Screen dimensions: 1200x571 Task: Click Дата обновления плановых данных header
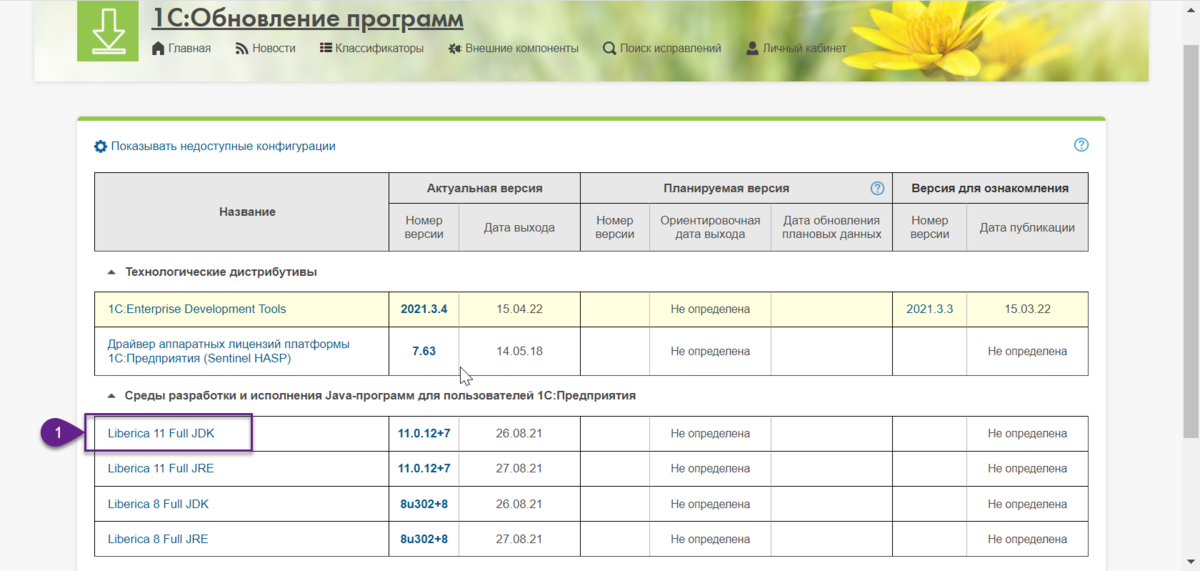coord(831,227)
